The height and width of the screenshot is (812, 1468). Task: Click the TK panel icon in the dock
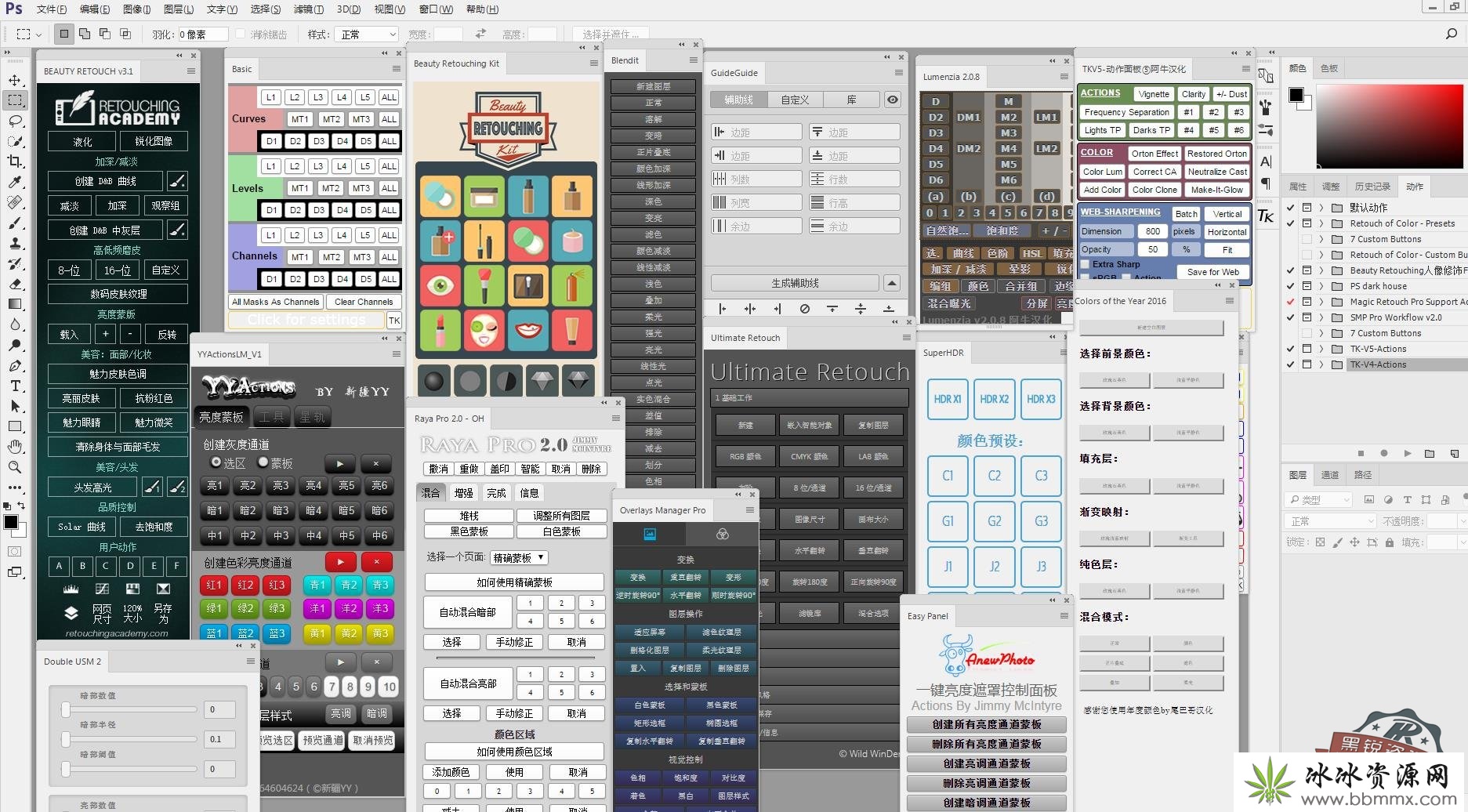click(x=1266, y=216)
